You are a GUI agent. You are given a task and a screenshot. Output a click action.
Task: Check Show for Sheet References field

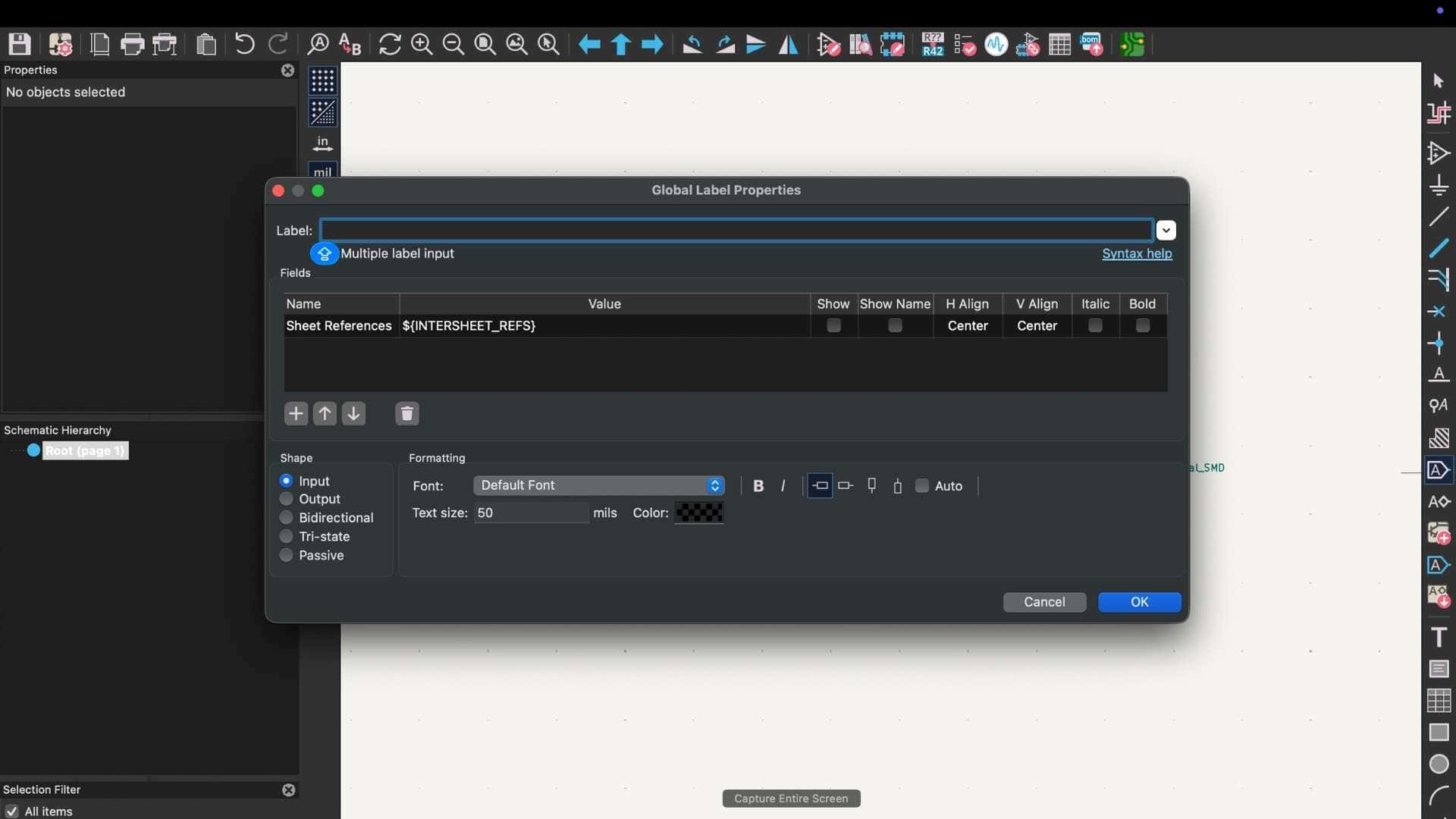pos(833,326)
